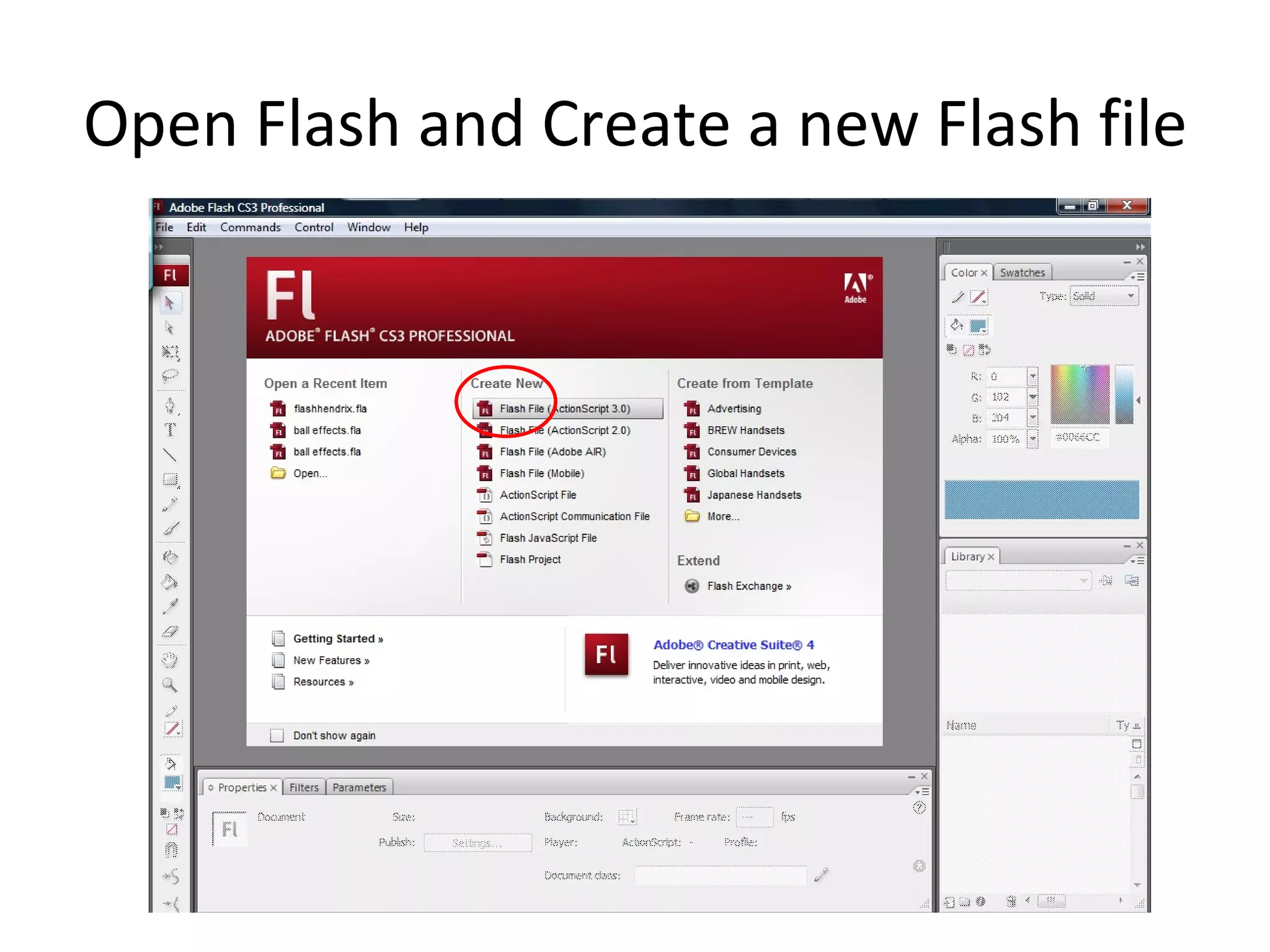
Task: Switch to the Swatches tab
Action: (1022, 273)
